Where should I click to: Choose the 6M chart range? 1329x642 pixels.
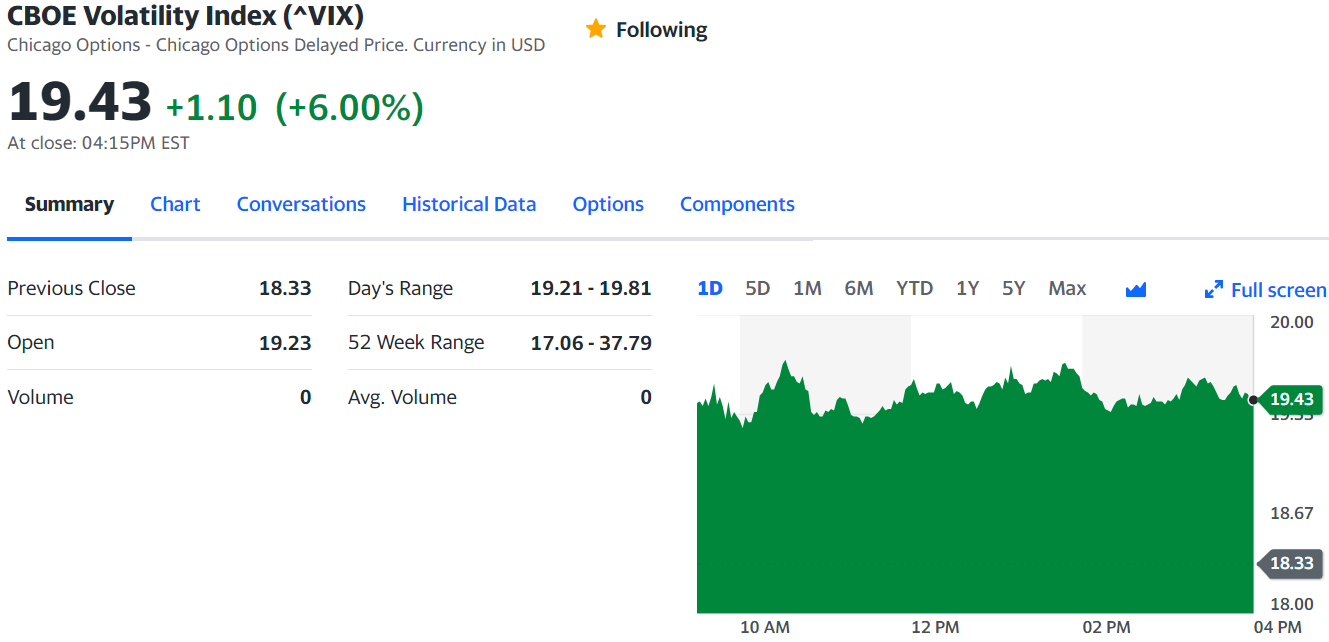click(859, 288)
